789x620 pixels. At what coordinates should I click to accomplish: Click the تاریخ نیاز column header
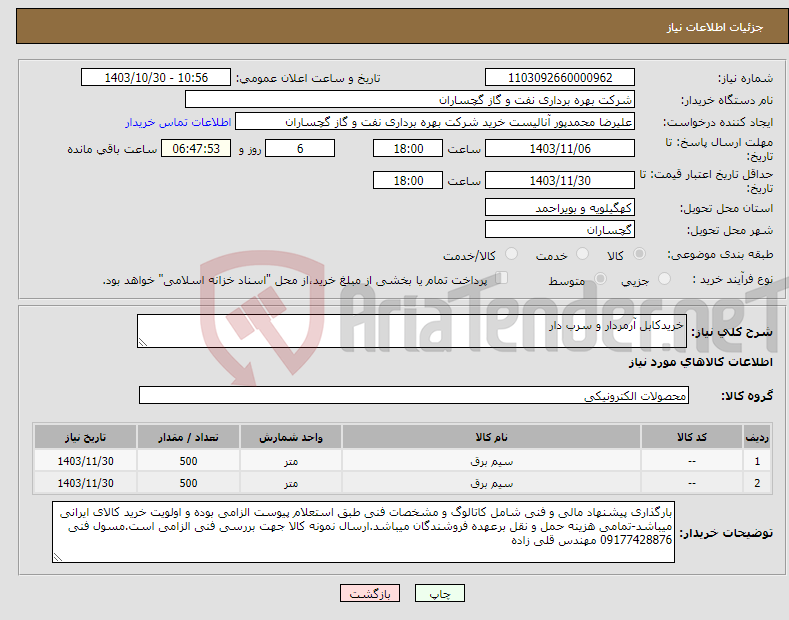click(x=85, y=437)
